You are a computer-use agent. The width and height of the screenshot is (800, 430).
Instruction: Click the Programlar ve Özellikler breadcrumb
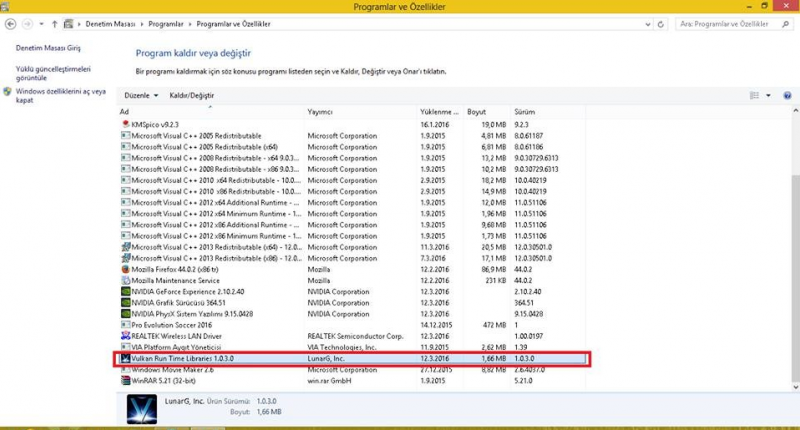point(234,24)
